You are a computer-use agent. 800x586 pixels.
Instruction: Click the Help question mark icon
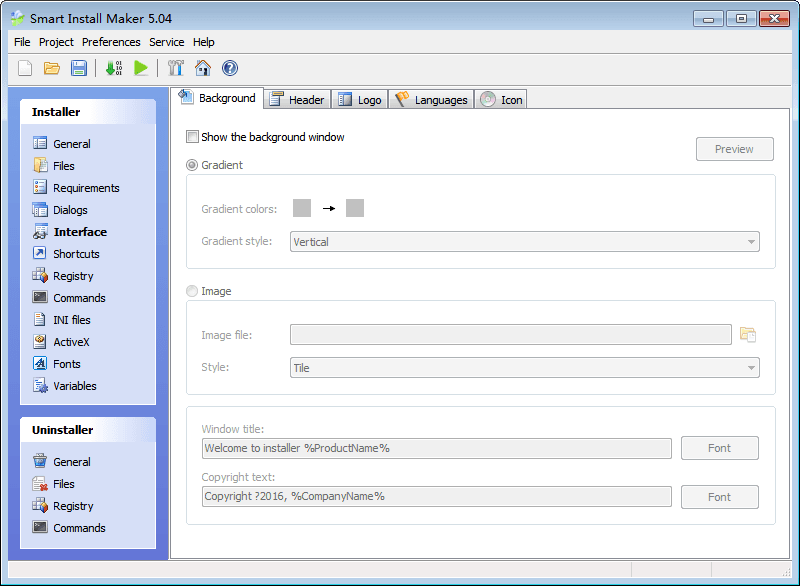pos(230,68)
